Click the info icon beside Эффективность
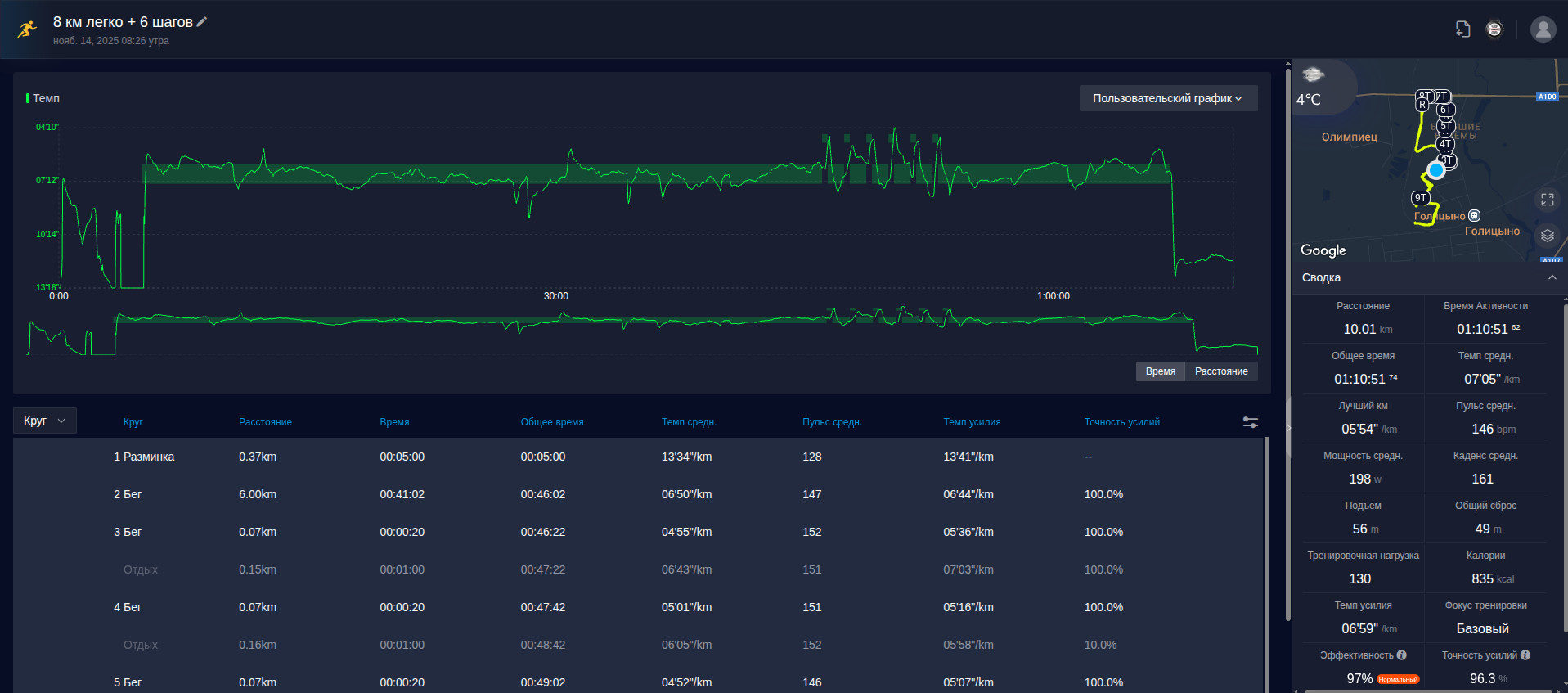 point(1401,655)
